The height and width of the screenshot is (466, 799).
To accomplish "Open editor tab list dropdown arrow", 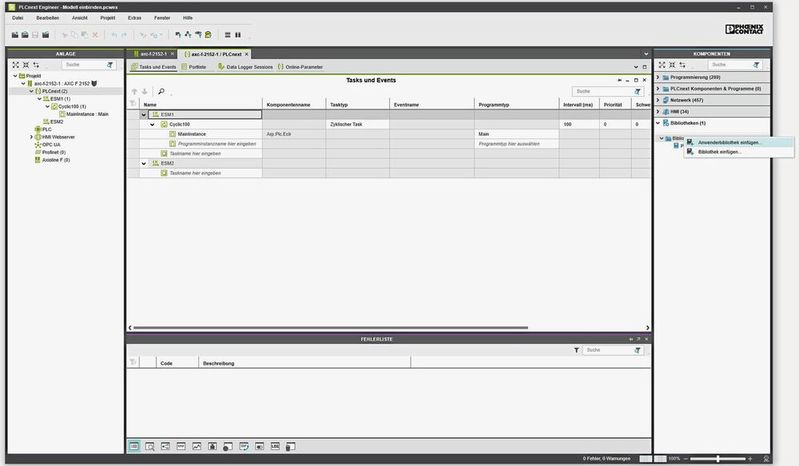I will pyautogui.click(x=646, y=54).
